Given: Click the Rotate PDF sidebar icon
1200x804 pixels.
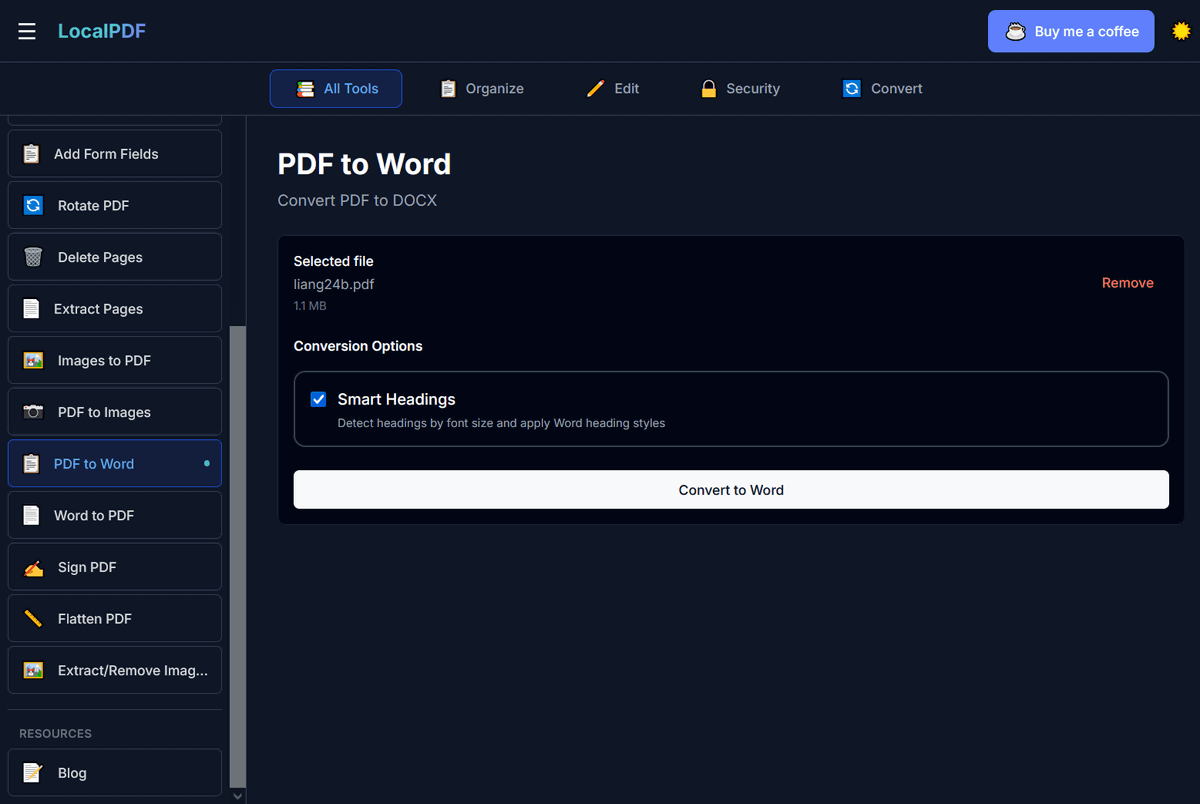Looking at the screenshot, I should (33, 205).
